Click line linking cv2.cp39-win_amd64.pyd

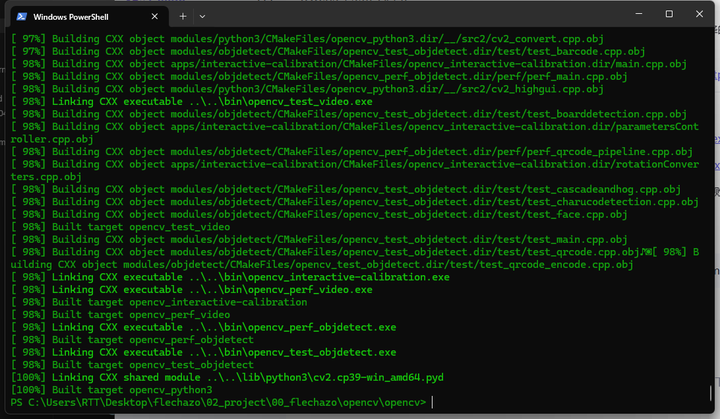[x=227, y=378]
